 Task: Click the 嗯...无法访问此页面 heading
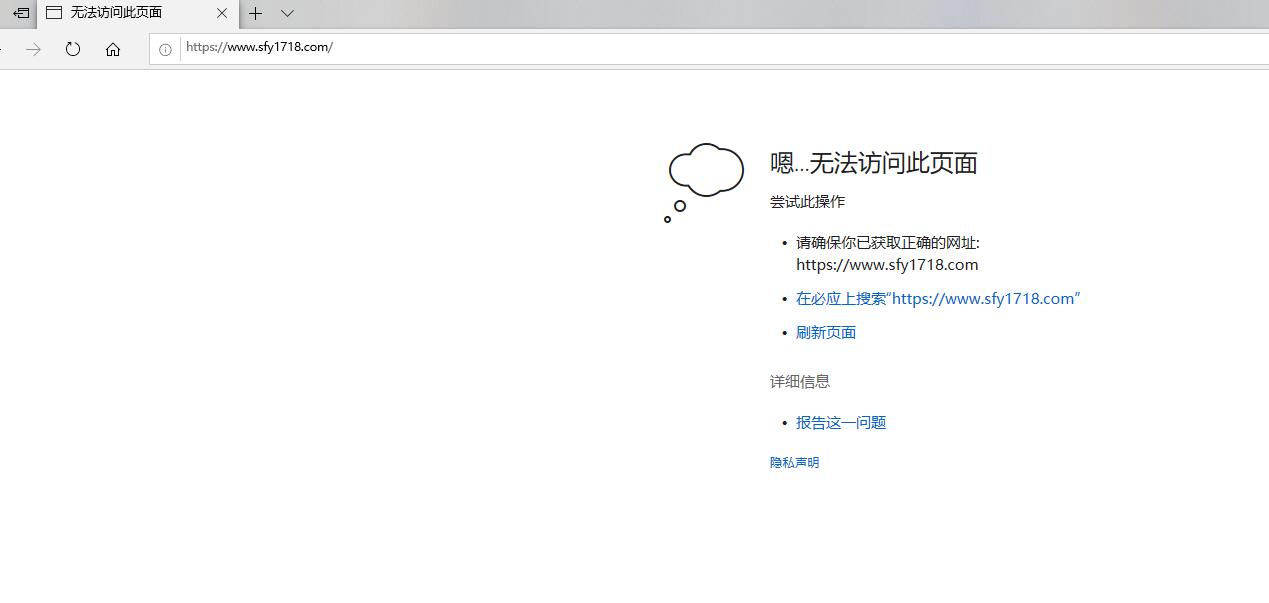coord(873,163)
